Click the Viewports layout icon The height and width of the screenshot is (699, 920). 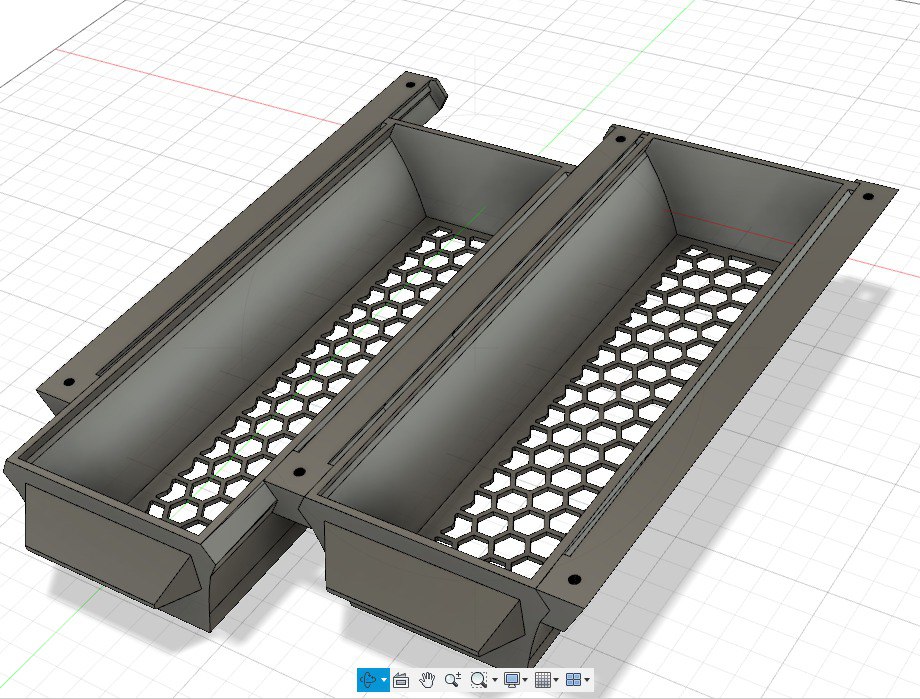tap(573, 680)
